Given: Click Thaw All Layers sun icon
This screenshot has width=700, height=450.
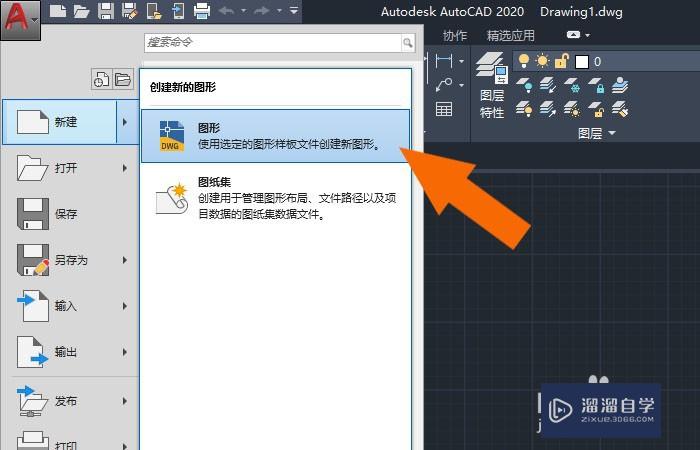Looking at the screenshot, I should [x=572, y=108].
